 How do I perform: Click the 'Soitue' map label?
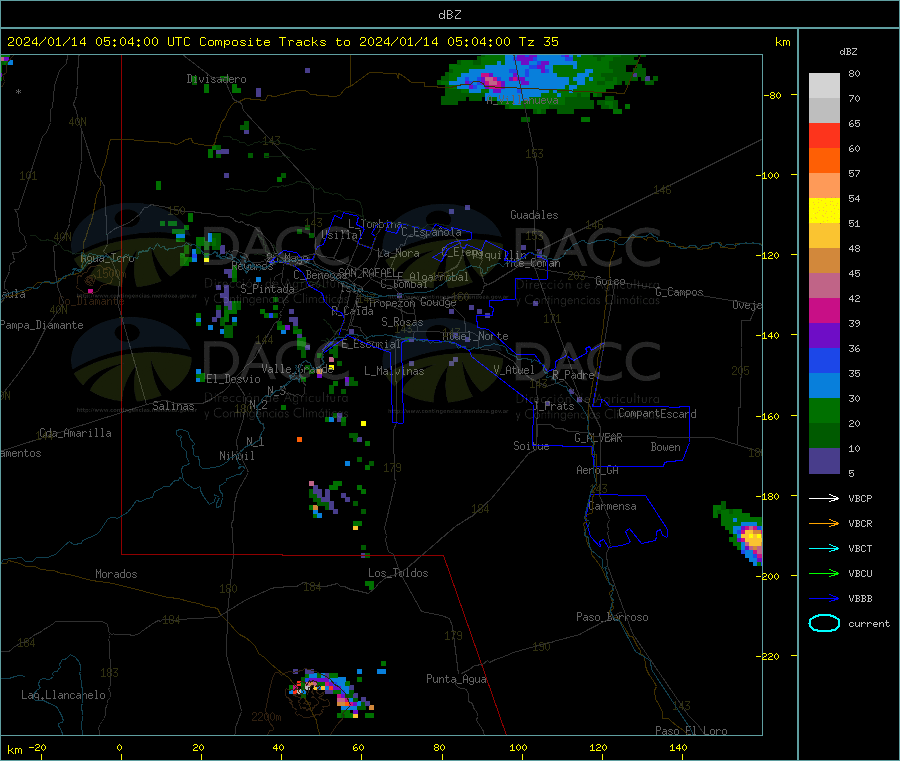[531, 446]
